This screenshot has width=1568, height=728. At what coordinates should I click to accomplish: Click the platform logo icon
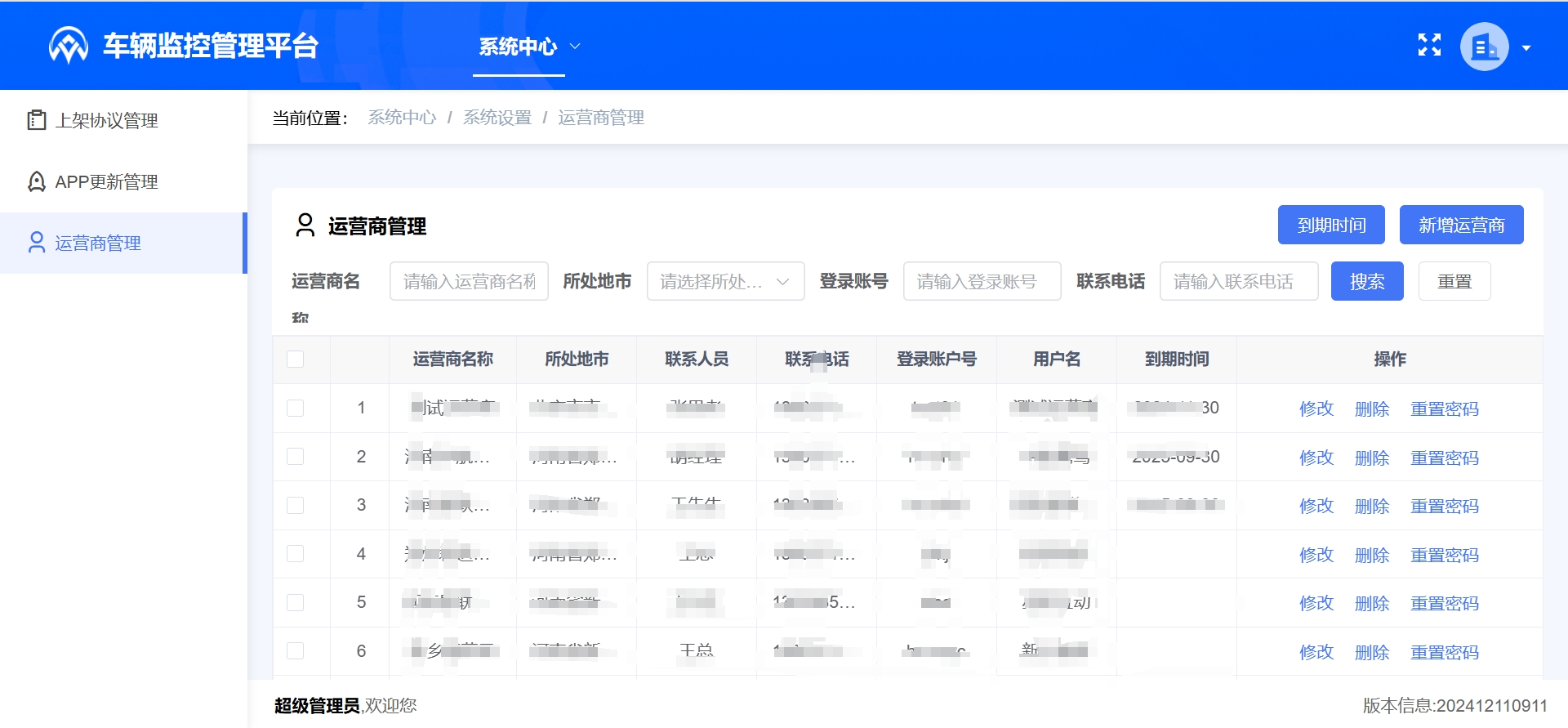pyautogui.click(x=69, y=46)
